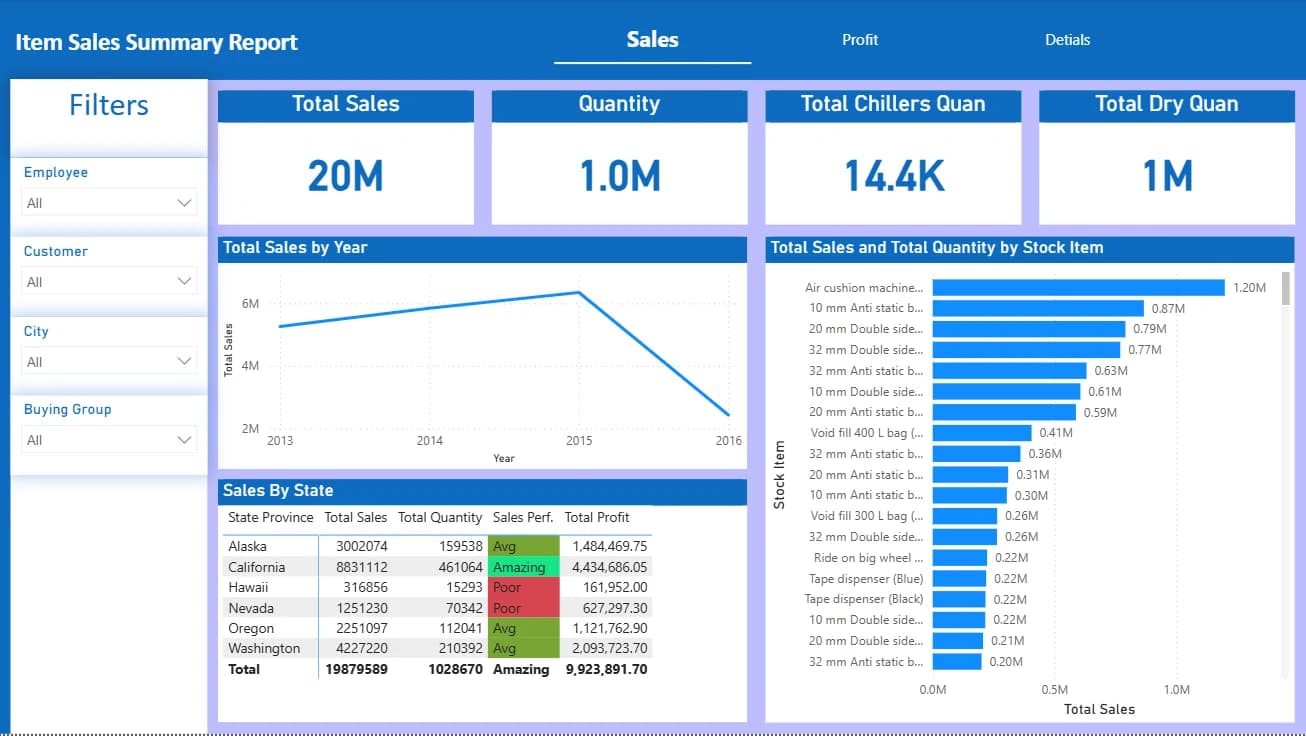
Task: Switch to the Sales tab
Action: point(652,40)
